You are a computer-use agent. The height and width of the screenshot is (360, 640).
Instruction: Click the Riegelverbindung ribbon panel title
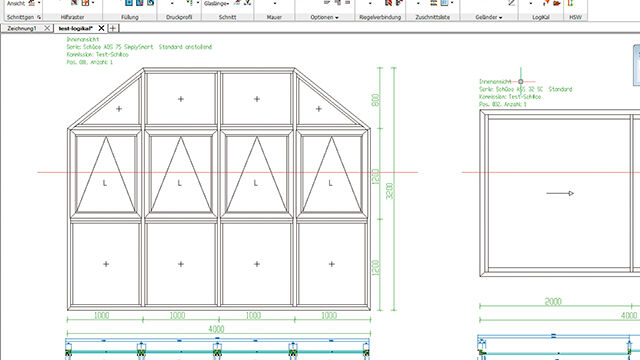(x=380, y=17)
